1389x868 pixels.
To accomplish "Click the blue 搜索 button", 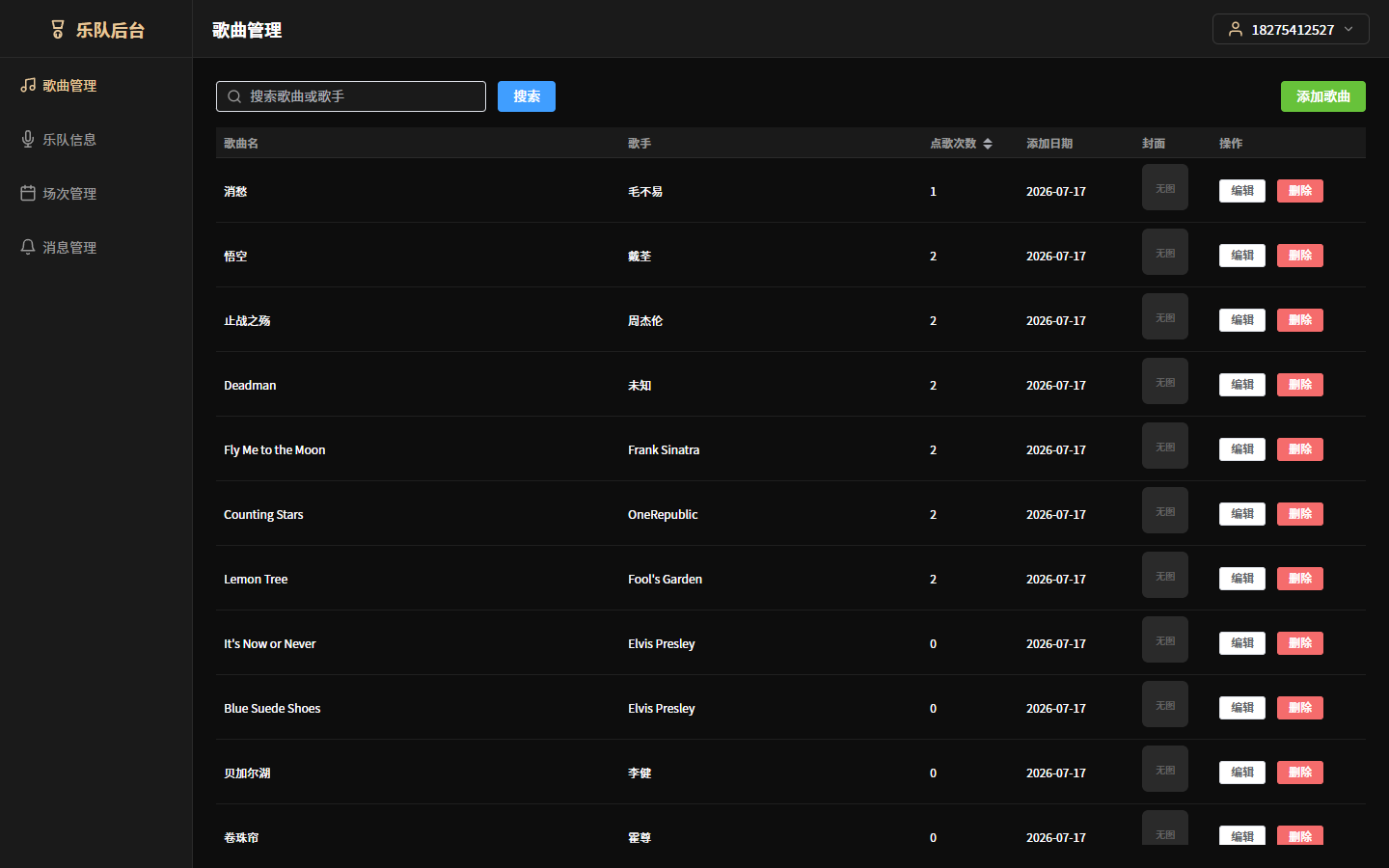I will pyautogui.click(x=527, y=96).
